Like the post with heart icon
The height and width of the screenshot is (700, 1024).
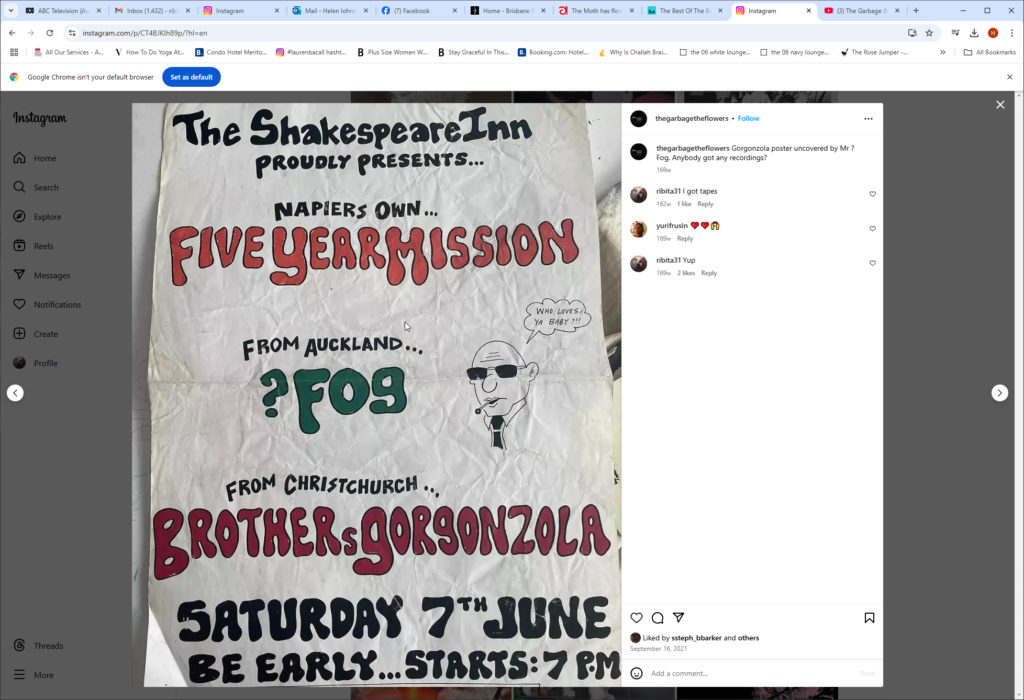(636, 618)
